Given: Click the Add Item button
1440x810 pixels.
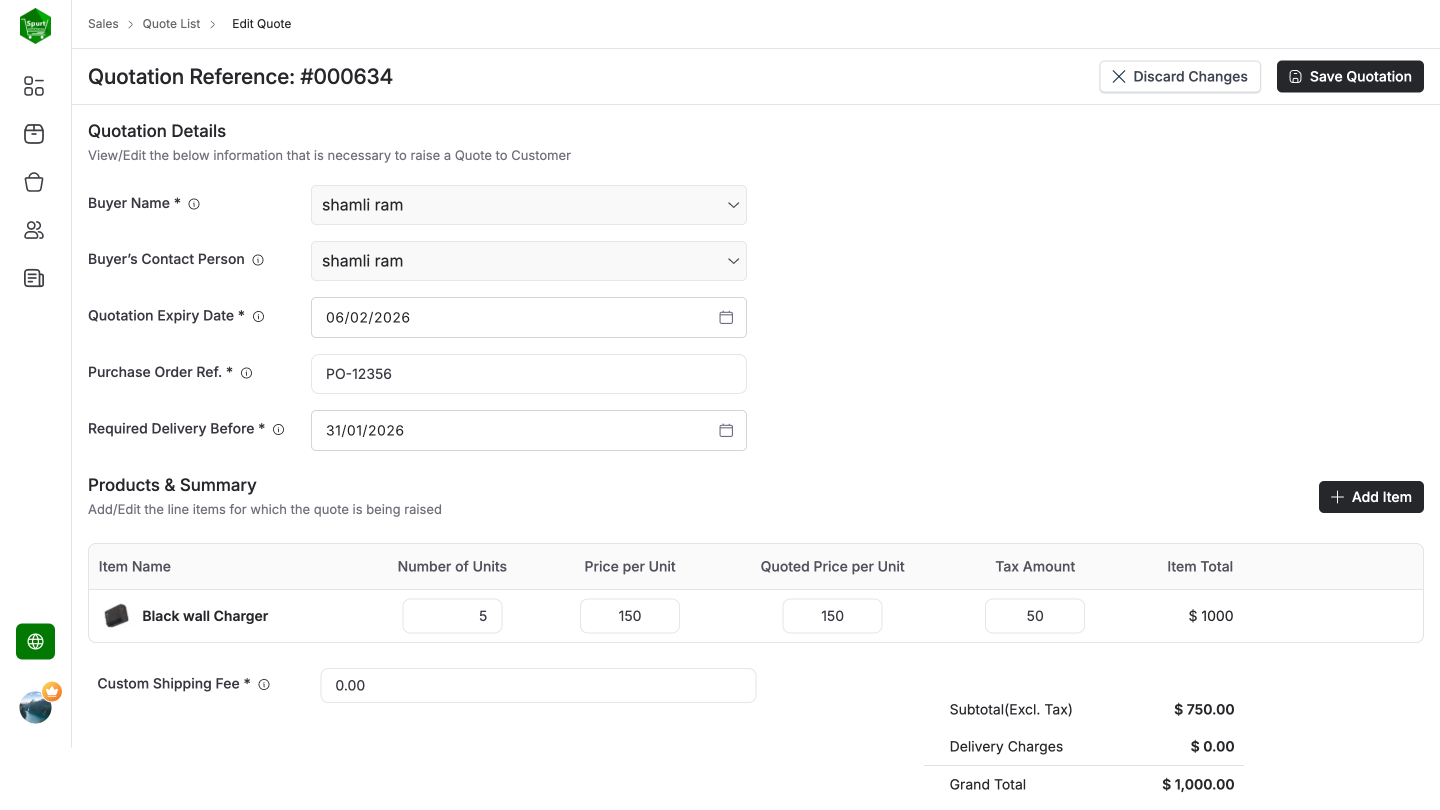Looking at the screenshot, I should (x=1370, y=497).
